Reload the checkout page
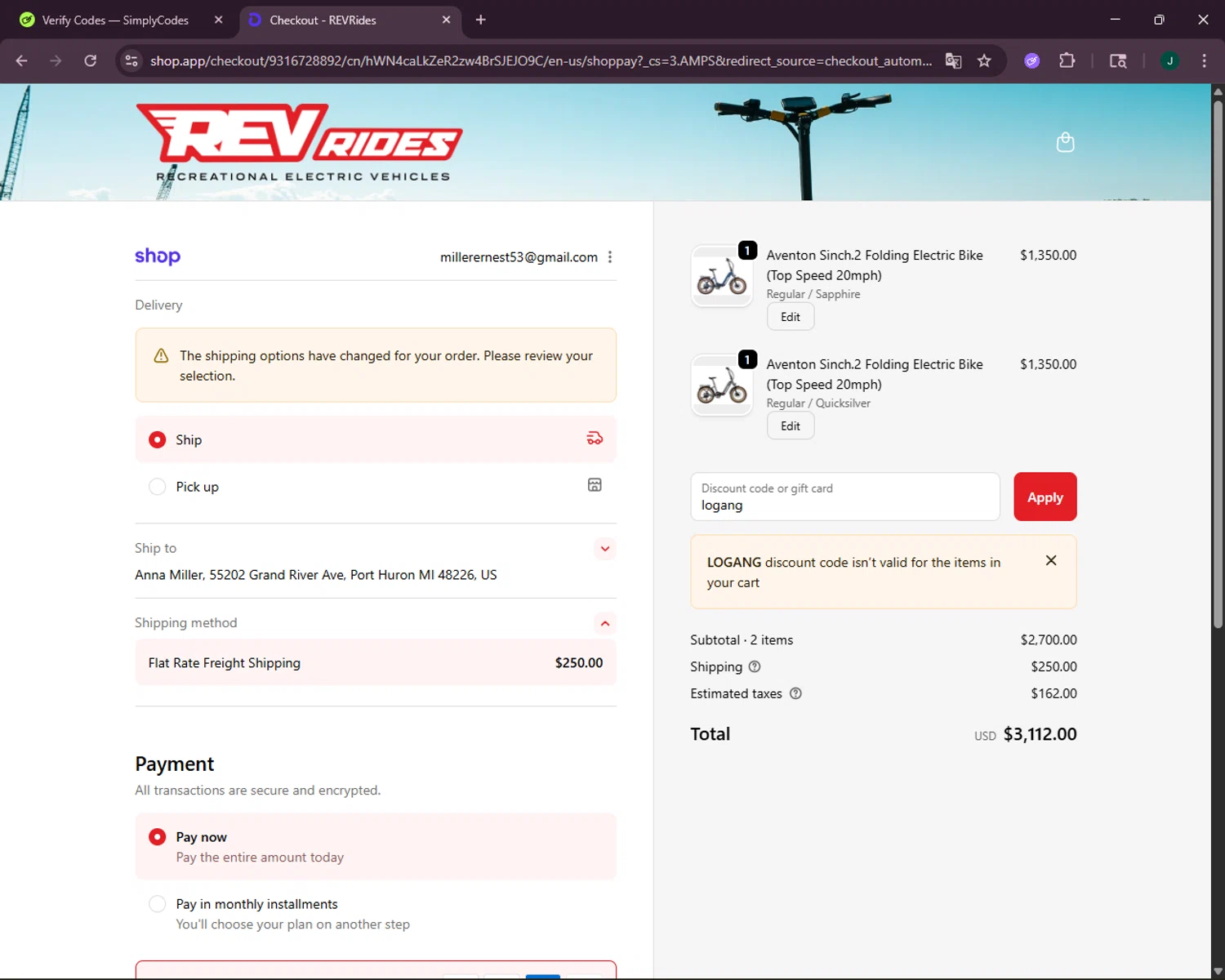 coord(91,60)
